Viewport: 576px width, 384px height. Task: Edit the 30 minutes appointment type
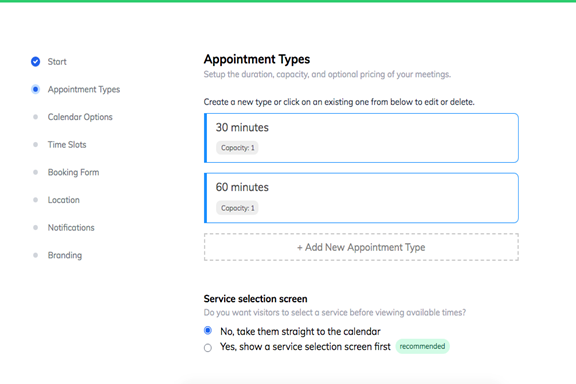361,138
